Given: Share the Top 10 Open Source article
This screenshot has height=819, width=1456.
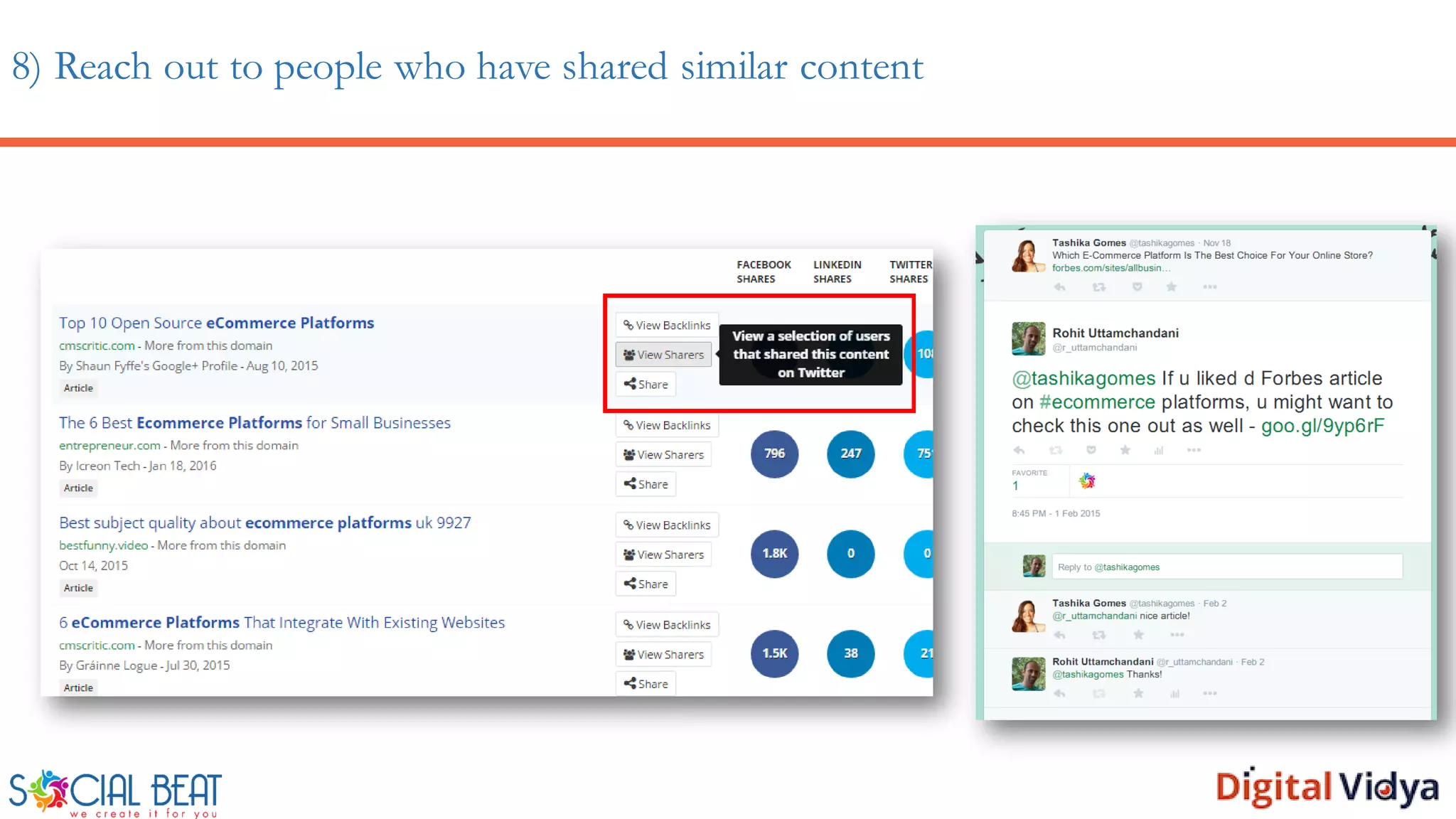Looking at the screenshot, I should tap(646, 385).
